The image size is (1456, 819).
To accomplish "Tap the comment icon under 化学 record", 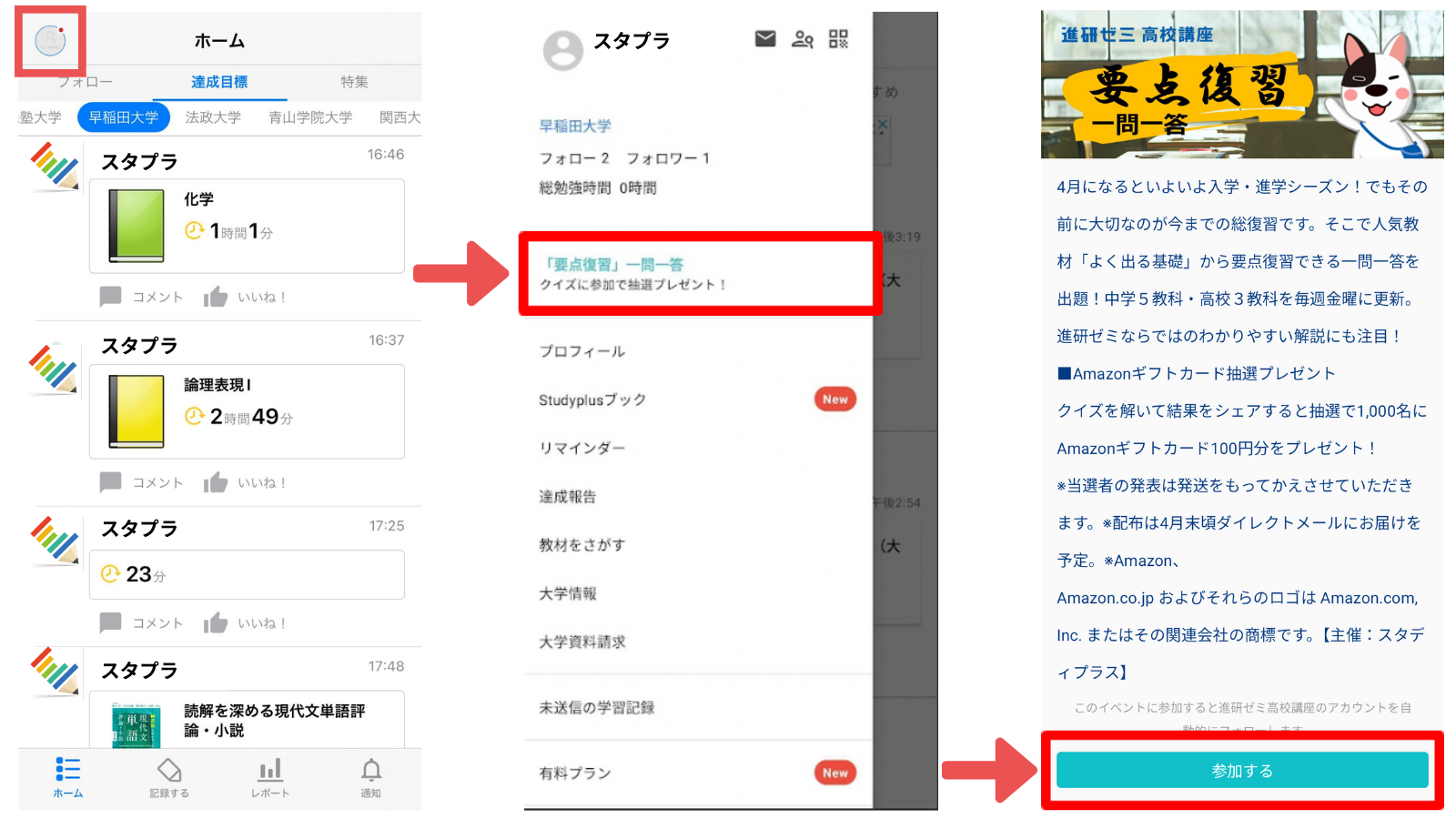I will click(x=109, y=297).
